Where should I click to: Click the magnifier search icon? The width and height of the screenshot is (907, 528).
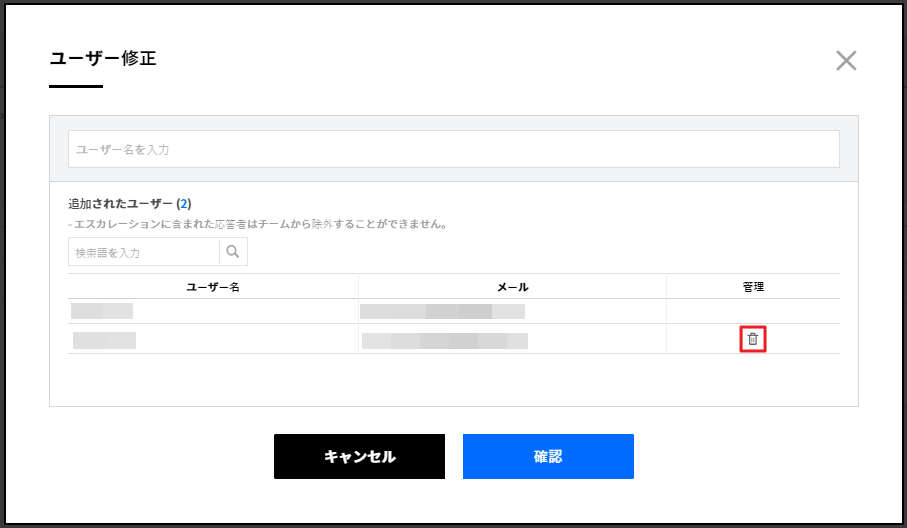tap(233, 252)
